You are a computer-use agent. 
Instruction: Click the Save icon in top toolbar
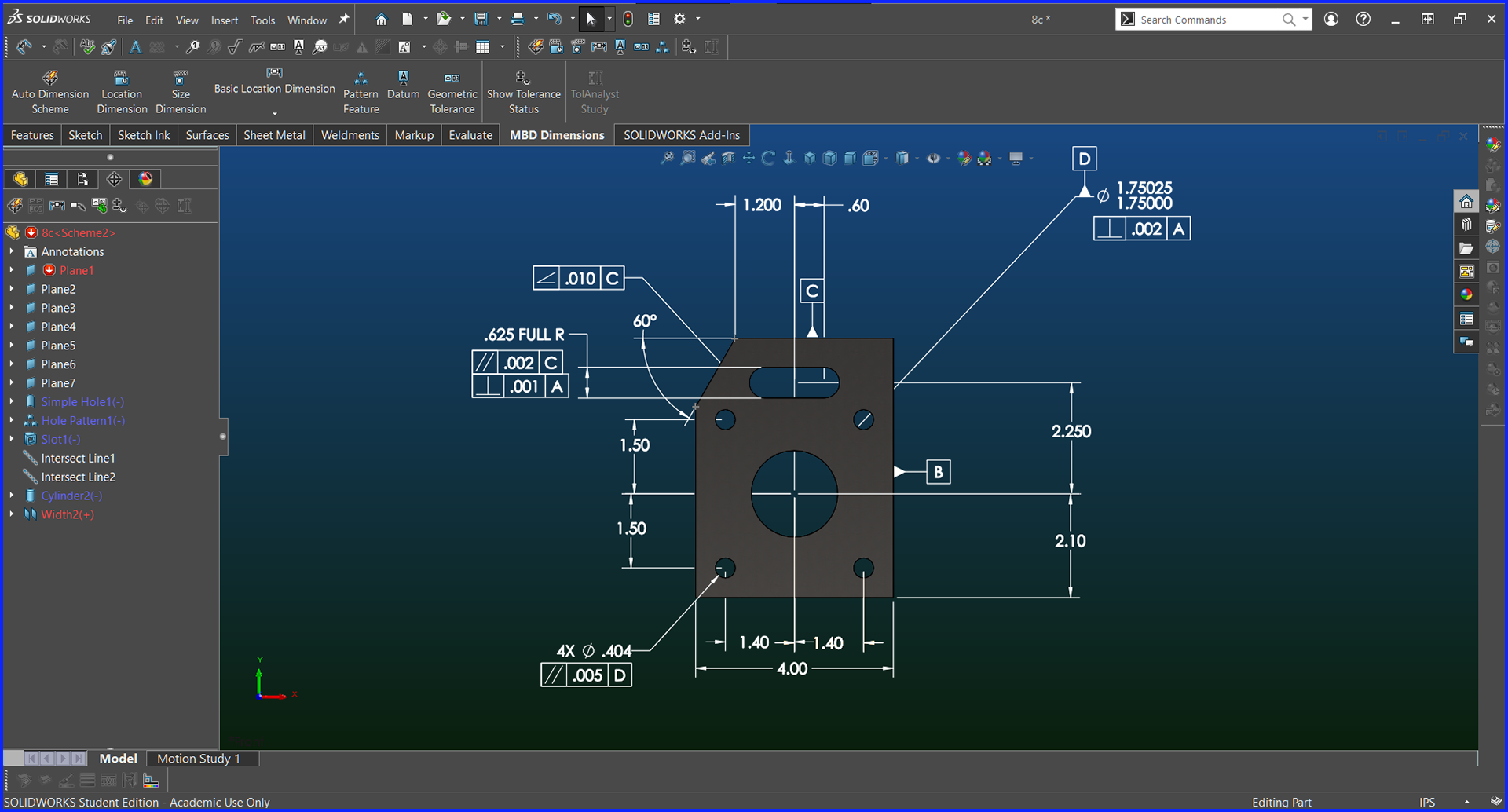481,19
